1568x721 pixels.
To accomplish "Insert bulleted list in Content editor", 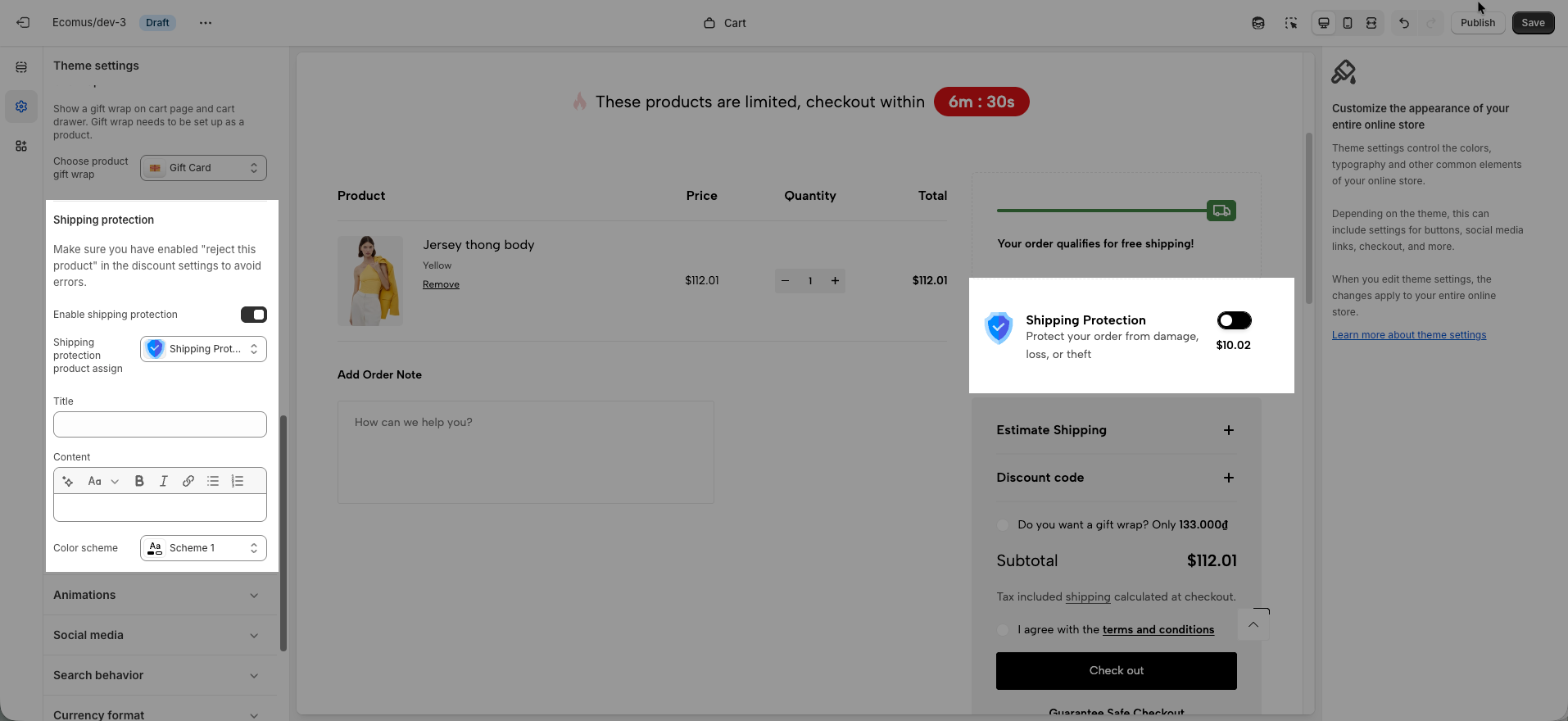I will pos(213,481).
